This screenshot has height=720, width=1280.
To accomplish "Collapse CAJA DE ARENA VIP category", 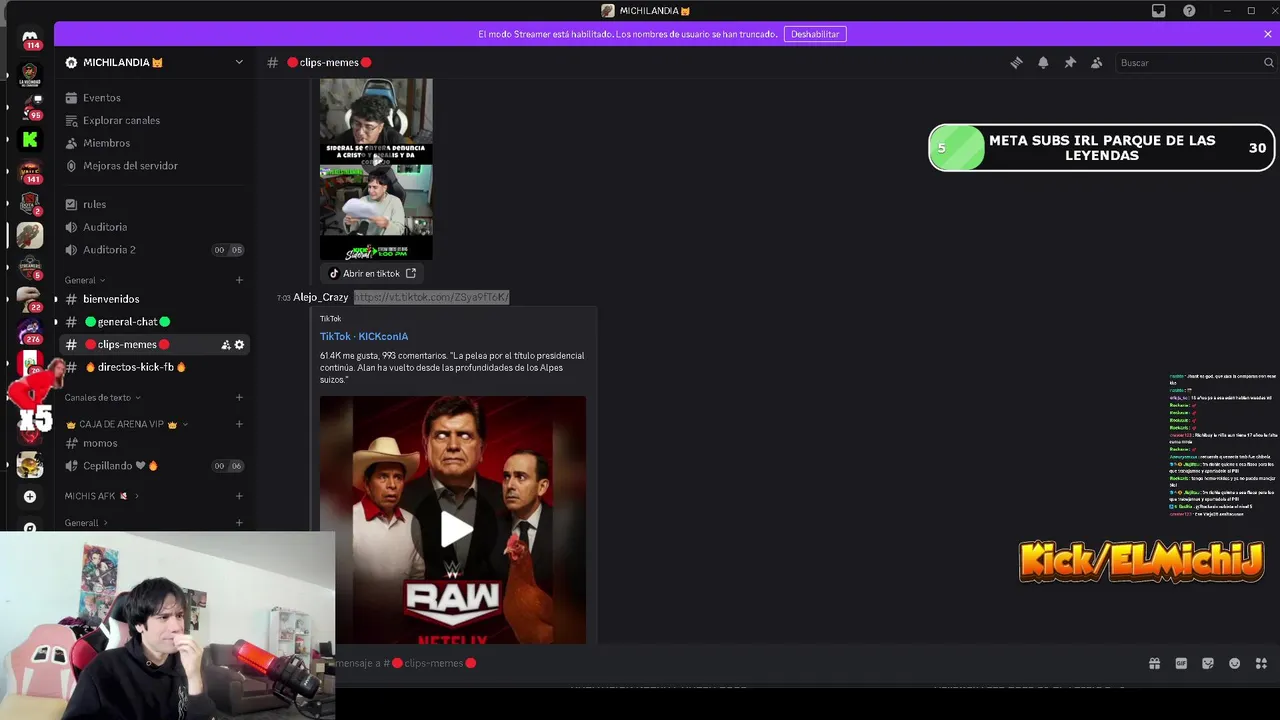I will pyautogui.click(x=127, y=424).
